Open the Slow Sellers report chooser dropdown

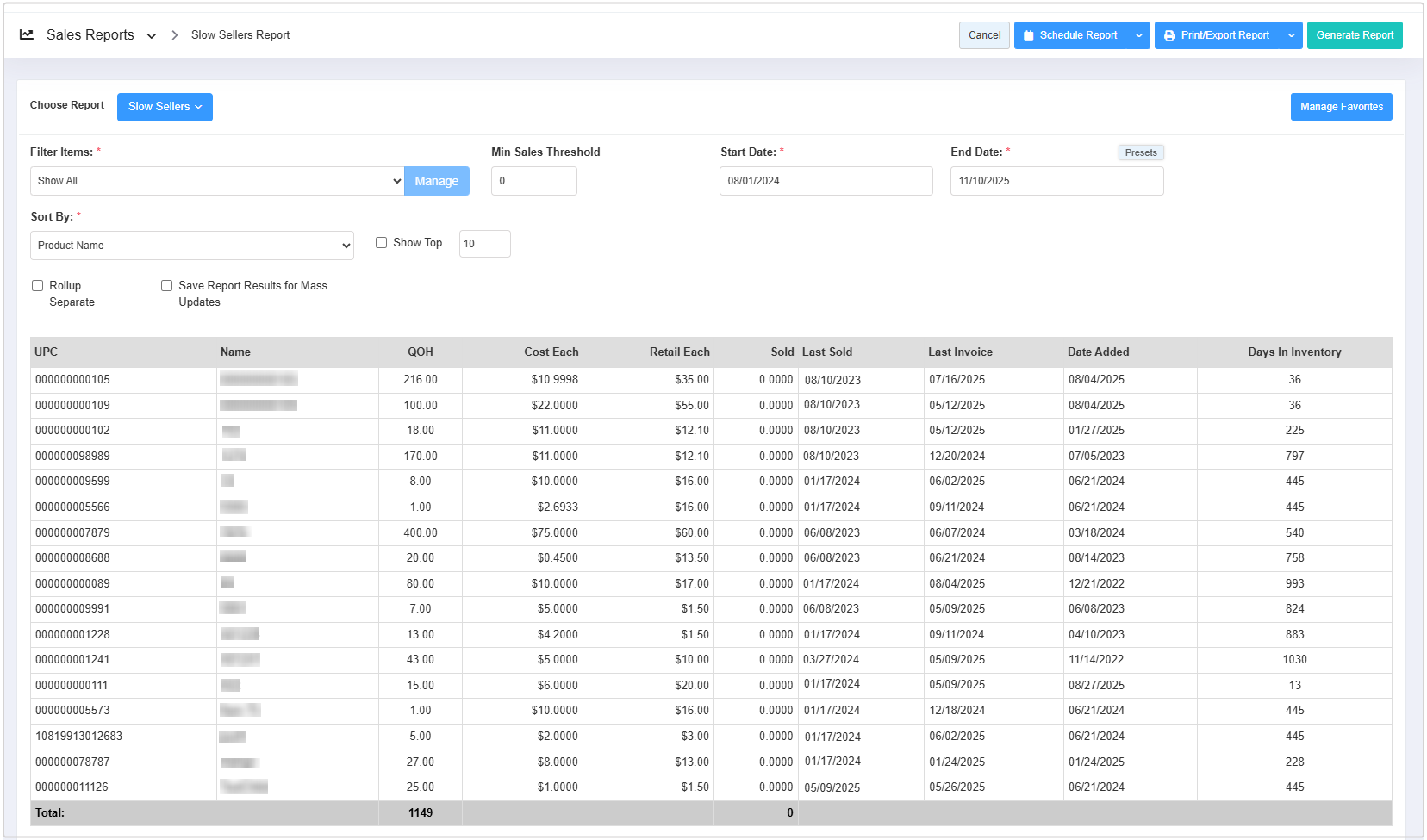(165, 107)
